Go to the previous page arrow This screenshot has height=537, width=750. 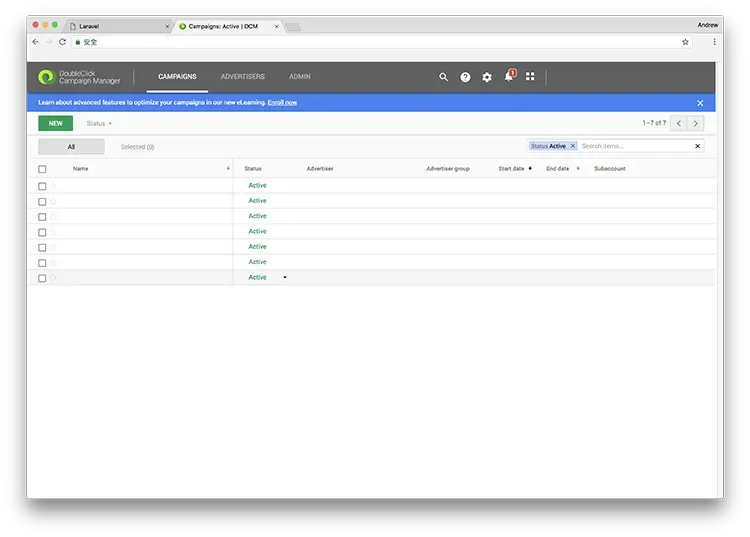[x=678, y=123]
